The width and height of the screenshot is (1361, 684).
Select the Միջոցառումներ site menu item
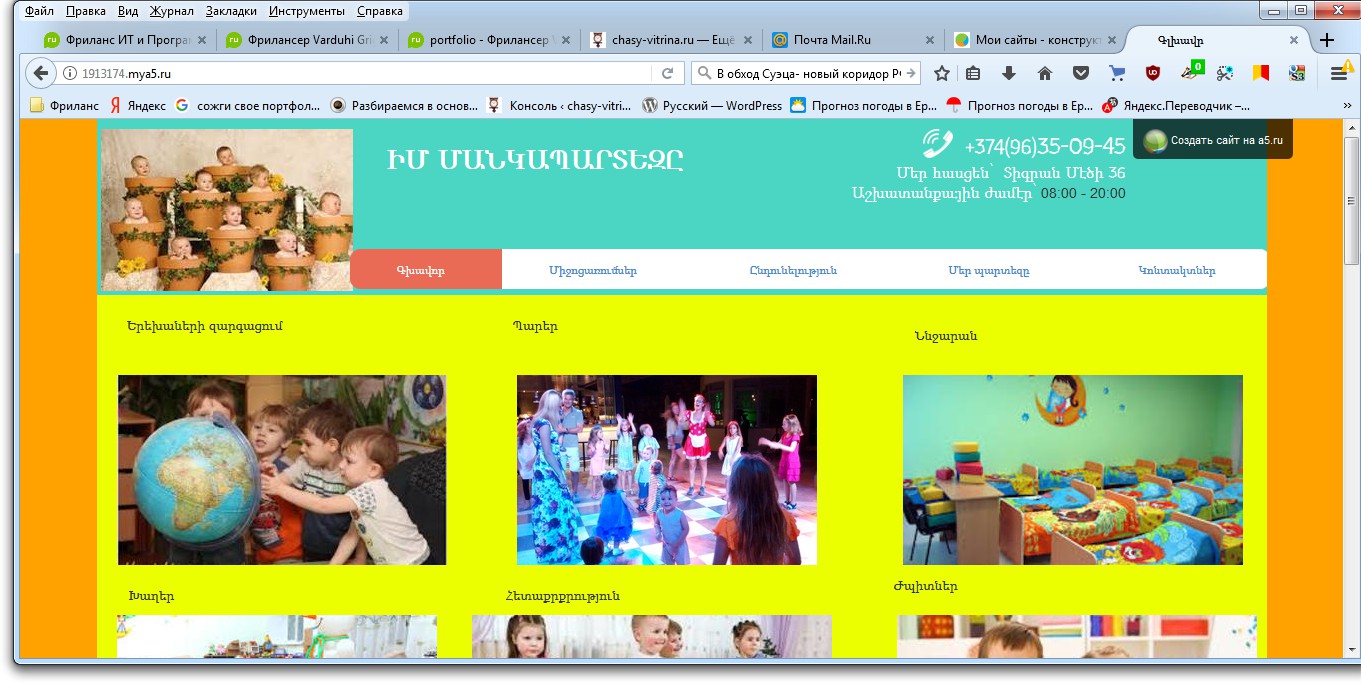point(592,271)
